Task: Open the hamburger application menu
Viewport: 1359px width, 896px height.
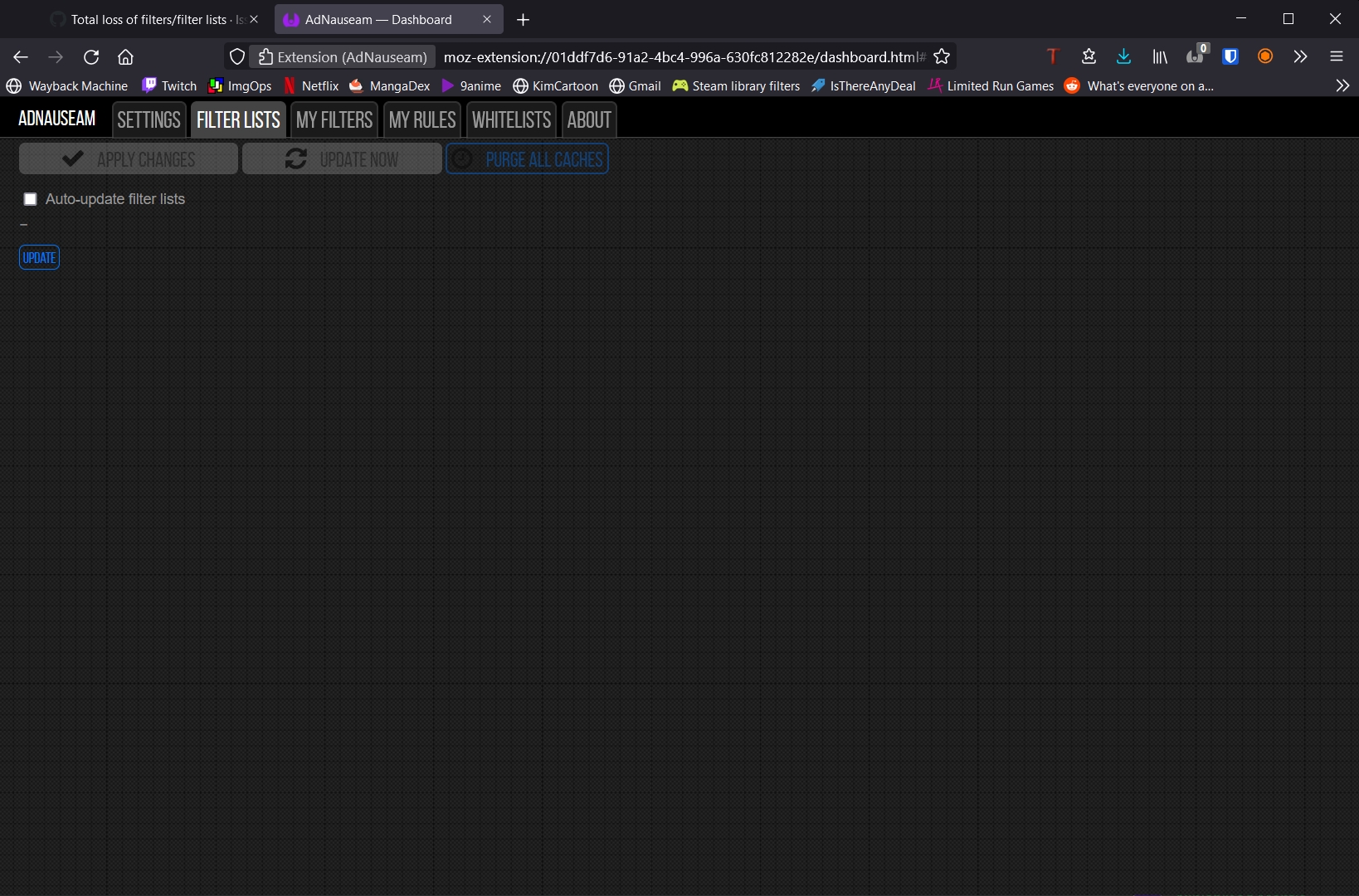Action: (x=1337, y=56)
